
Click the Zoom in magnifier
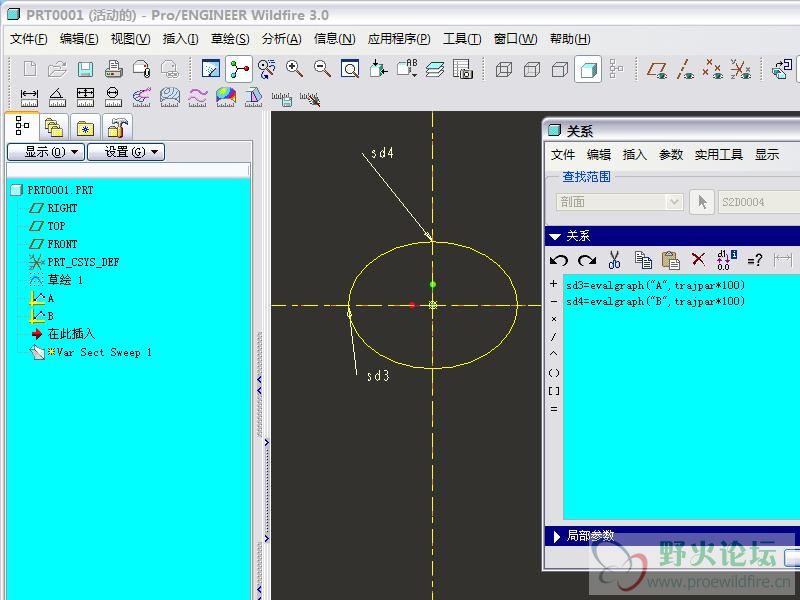coord(294,69)
